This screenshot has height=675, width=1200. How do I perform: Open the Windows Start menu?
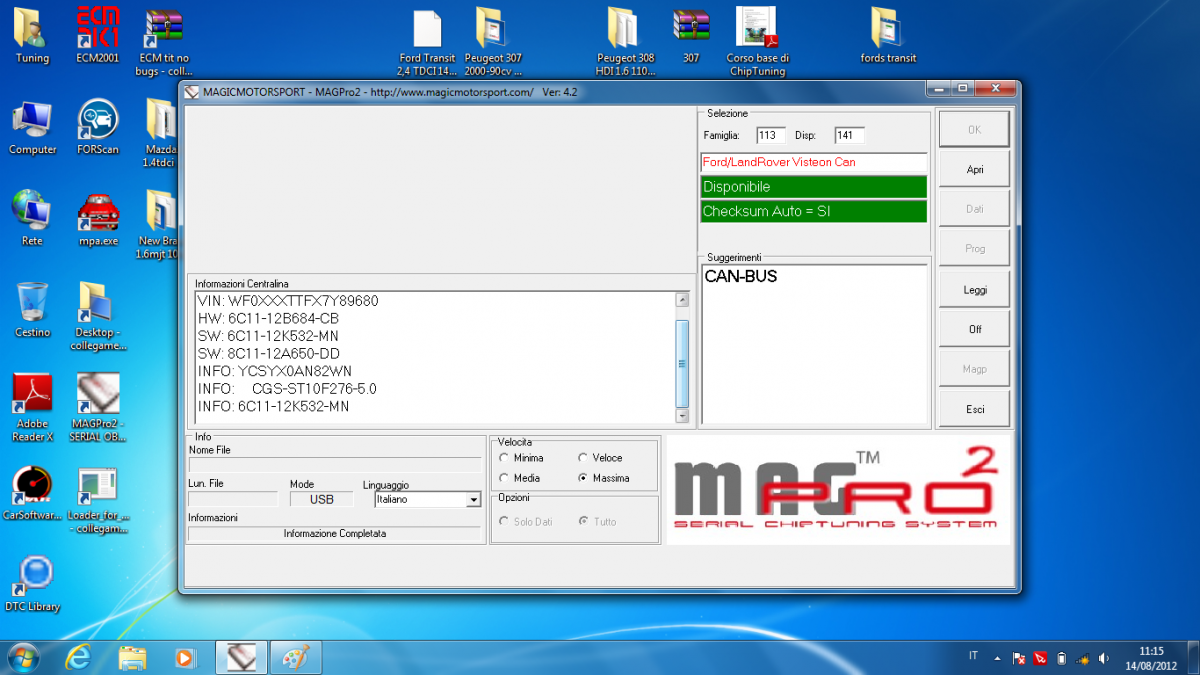[x=23, y=657]
